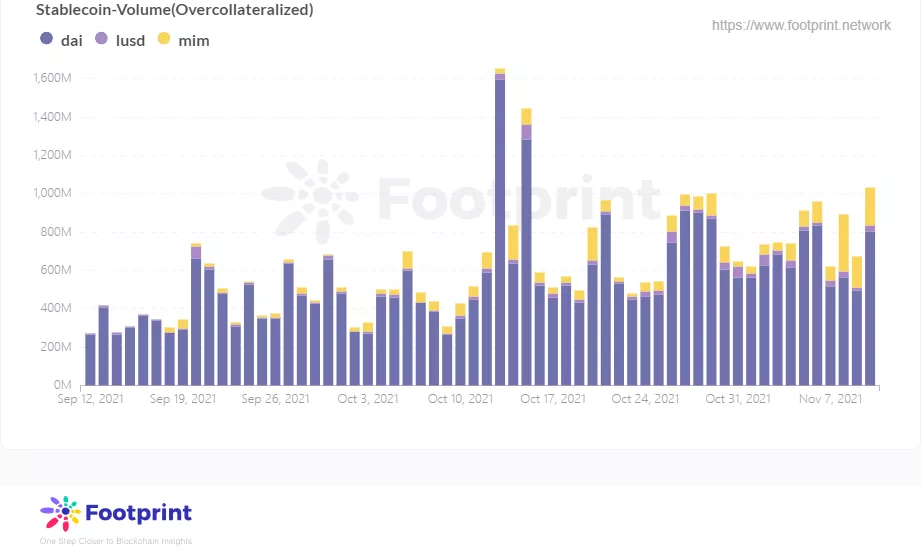Click the lusd legend dot

click(x=102, y=39)
